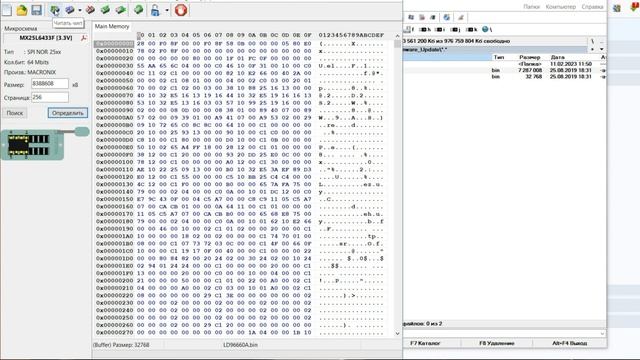The image size is (640, 360).
Task: Switch to drive j in file manager
Action: click(455, 29)
